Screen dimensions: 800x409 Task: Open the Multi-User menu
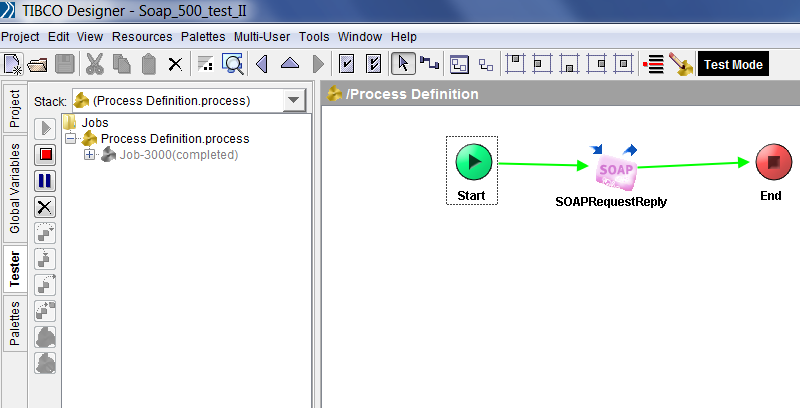(263, 36)
